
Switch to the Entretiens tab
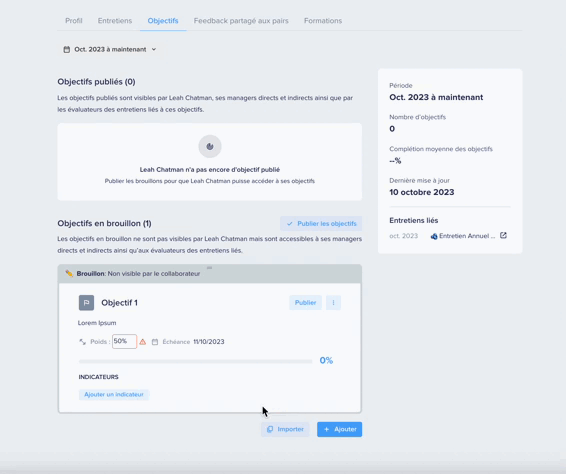click(115, 21)
